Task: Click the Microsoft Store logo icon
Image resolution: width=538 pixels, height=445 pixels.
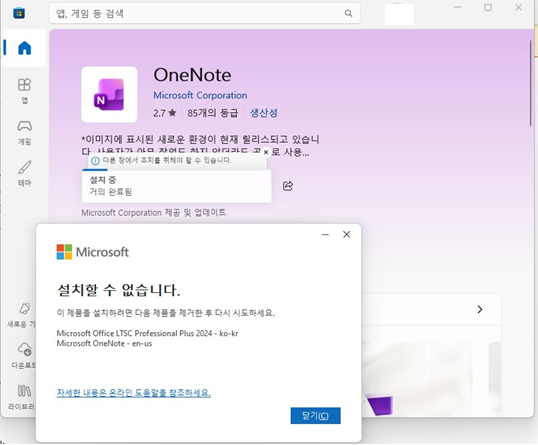Action: 19,13
